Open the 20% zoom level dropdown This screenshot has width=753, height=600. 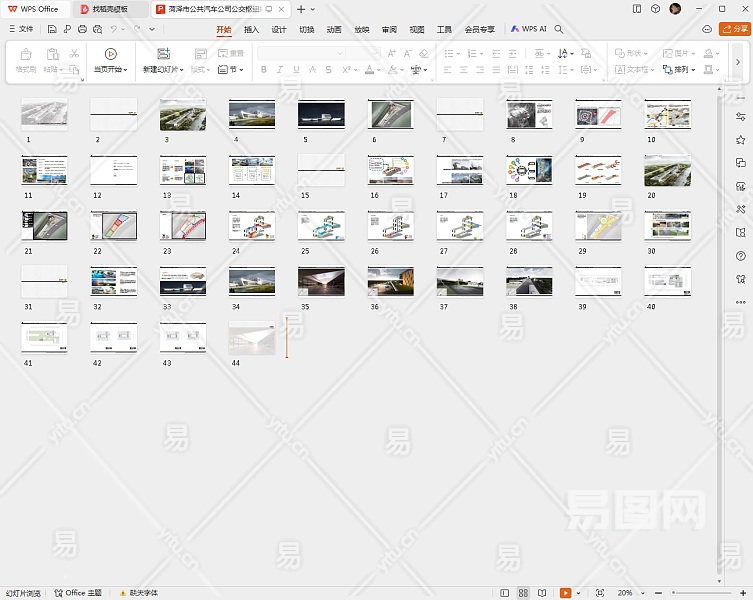click(629, 593)
